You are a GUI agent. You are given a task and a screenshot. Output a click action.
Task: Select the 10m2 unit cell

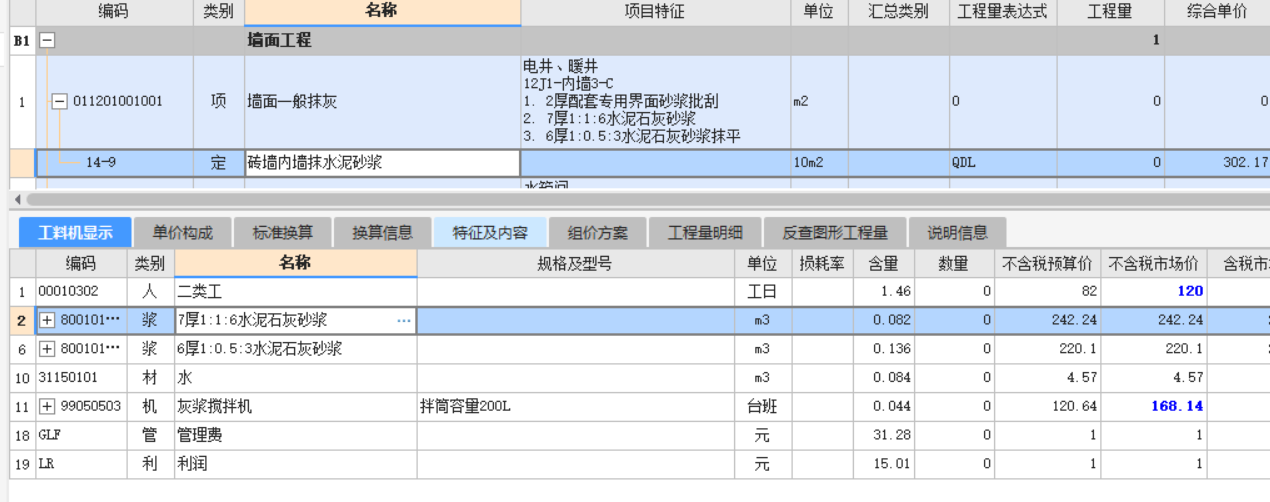pyautogui.click(x=818, y=163)
